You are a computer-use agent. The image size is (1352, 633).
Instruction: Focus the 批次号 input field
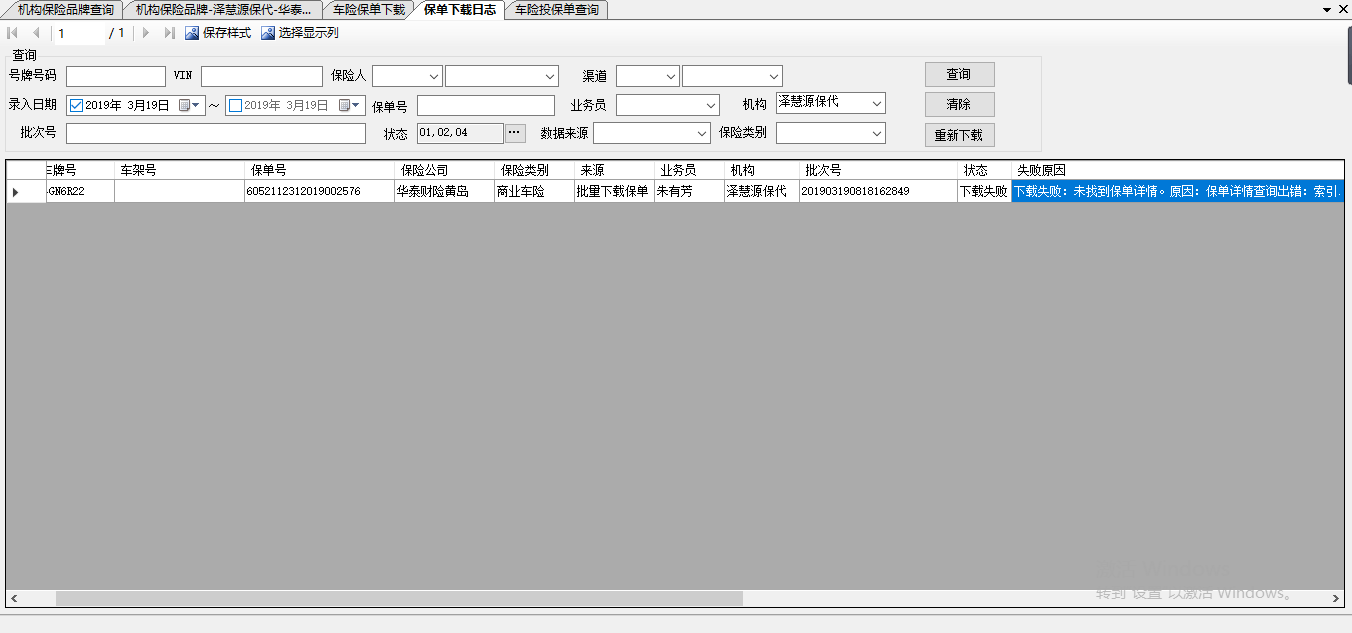[216, 133]
